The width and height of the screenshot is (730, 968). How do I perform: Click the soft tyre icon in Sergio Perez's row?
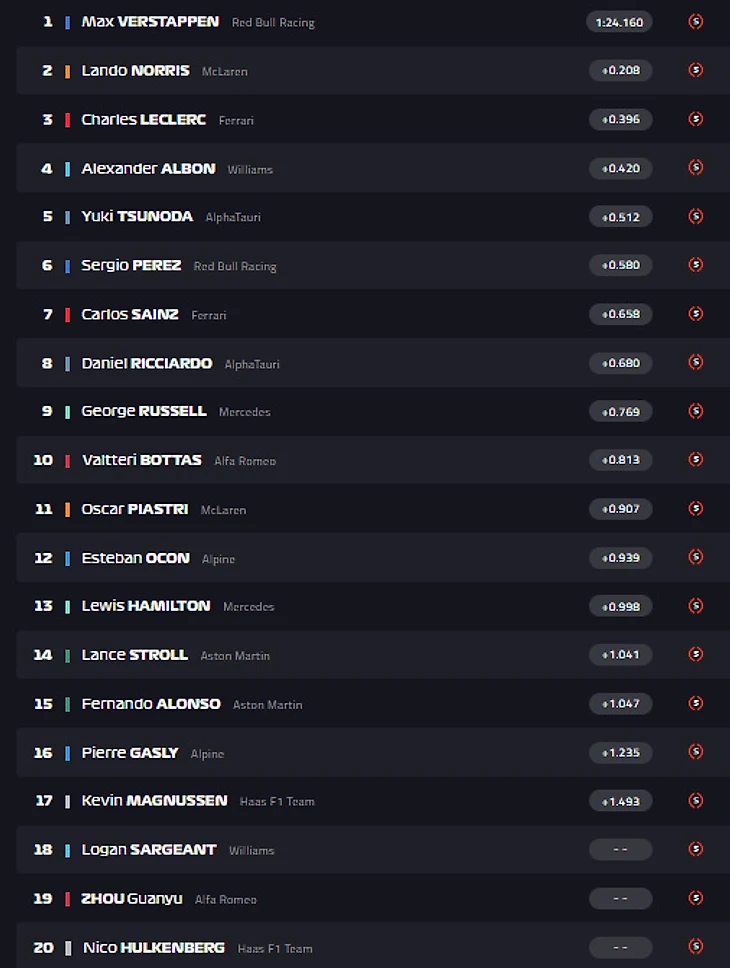(x=696, y=265)
